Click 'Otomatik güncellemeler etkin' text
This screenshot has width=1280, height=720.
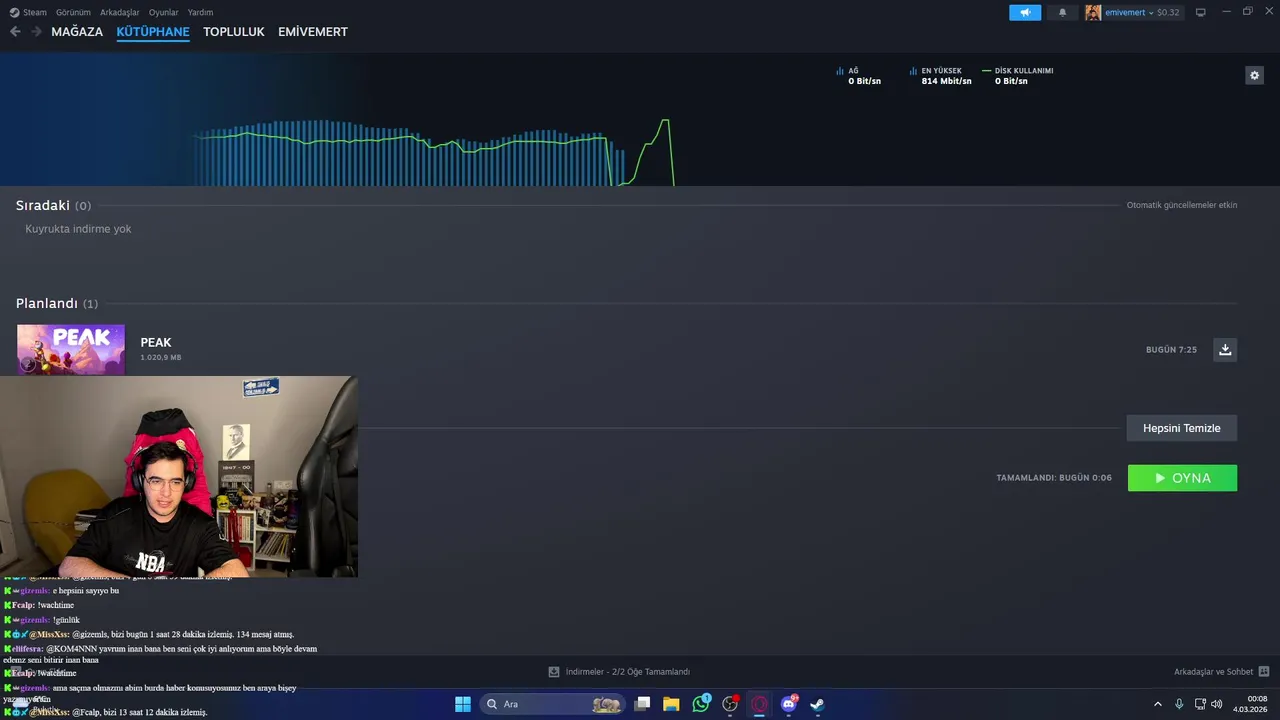point(1182,205)
